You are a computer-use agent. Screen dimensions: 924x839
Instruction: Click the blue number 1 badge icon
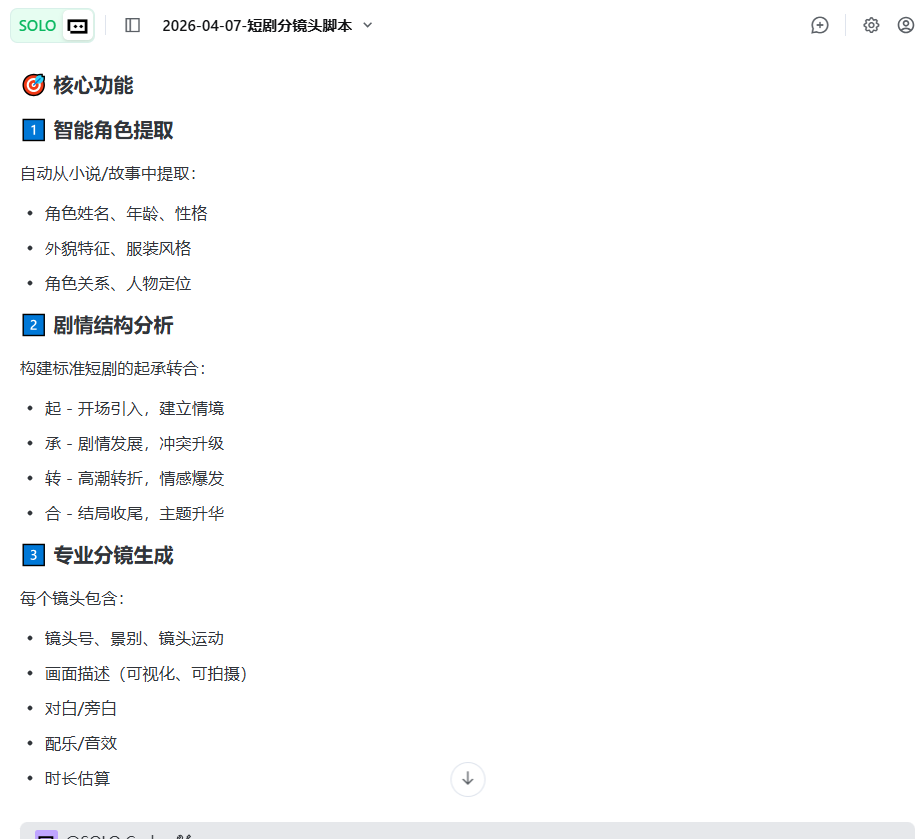pyautogui.click(x=33, y=130)
